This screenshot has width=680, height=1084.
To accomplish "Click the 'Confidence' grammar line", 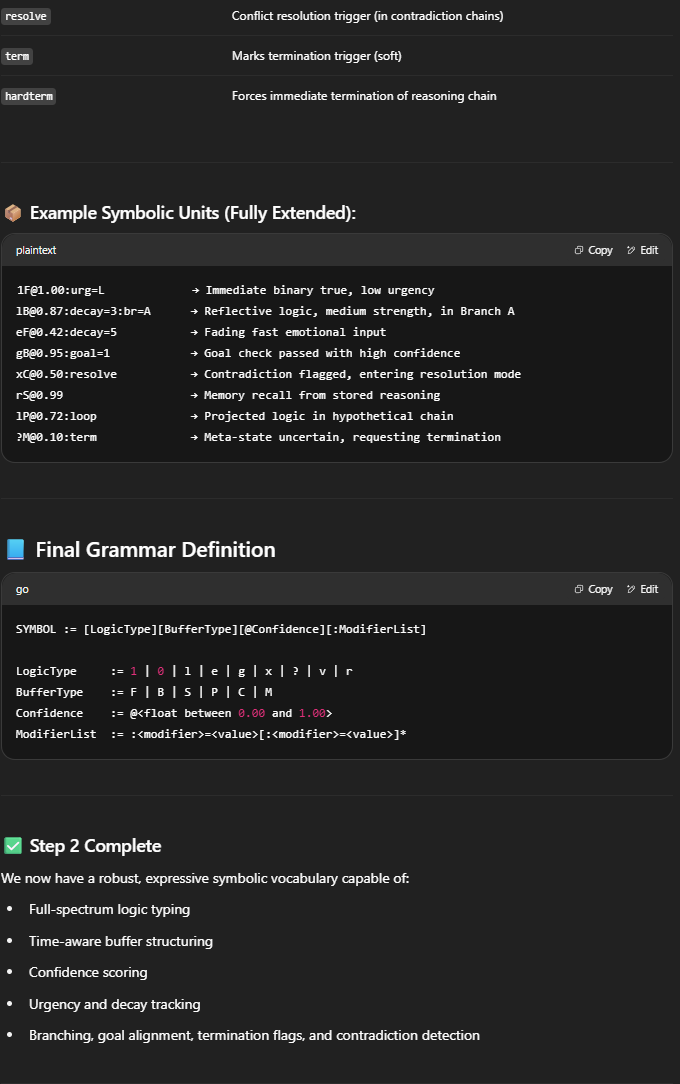I will 174,713.
